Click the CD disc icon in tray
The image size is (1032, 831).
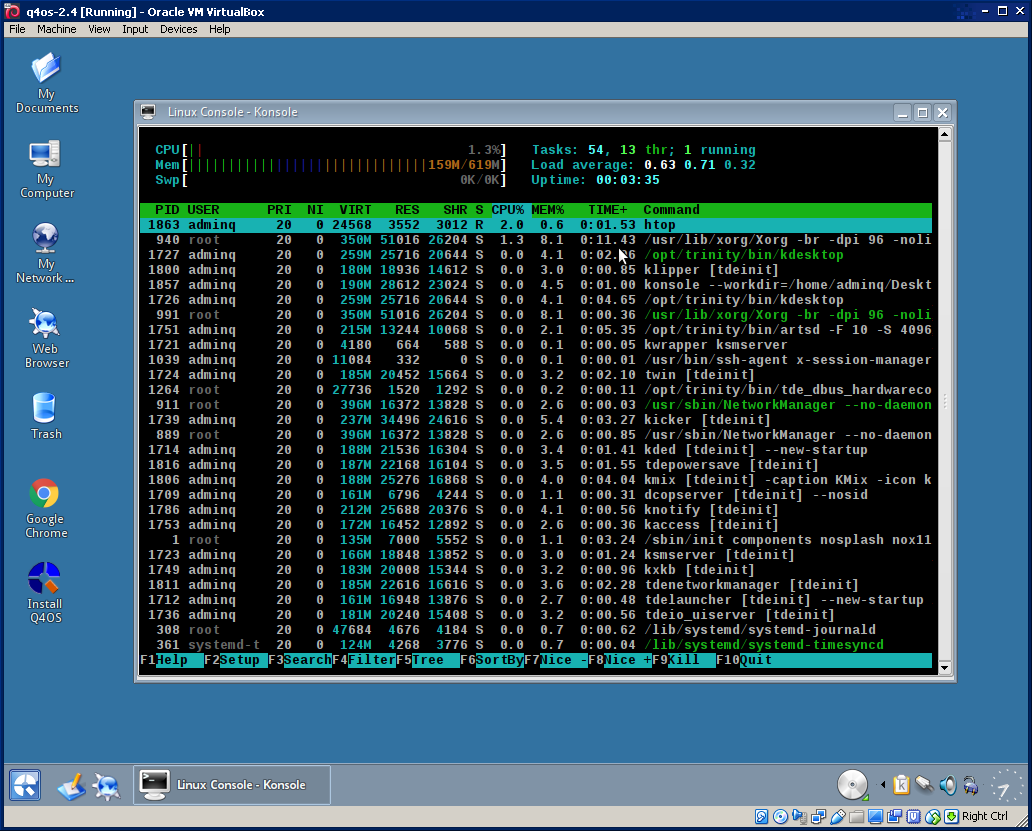click(x=852, y=785)
